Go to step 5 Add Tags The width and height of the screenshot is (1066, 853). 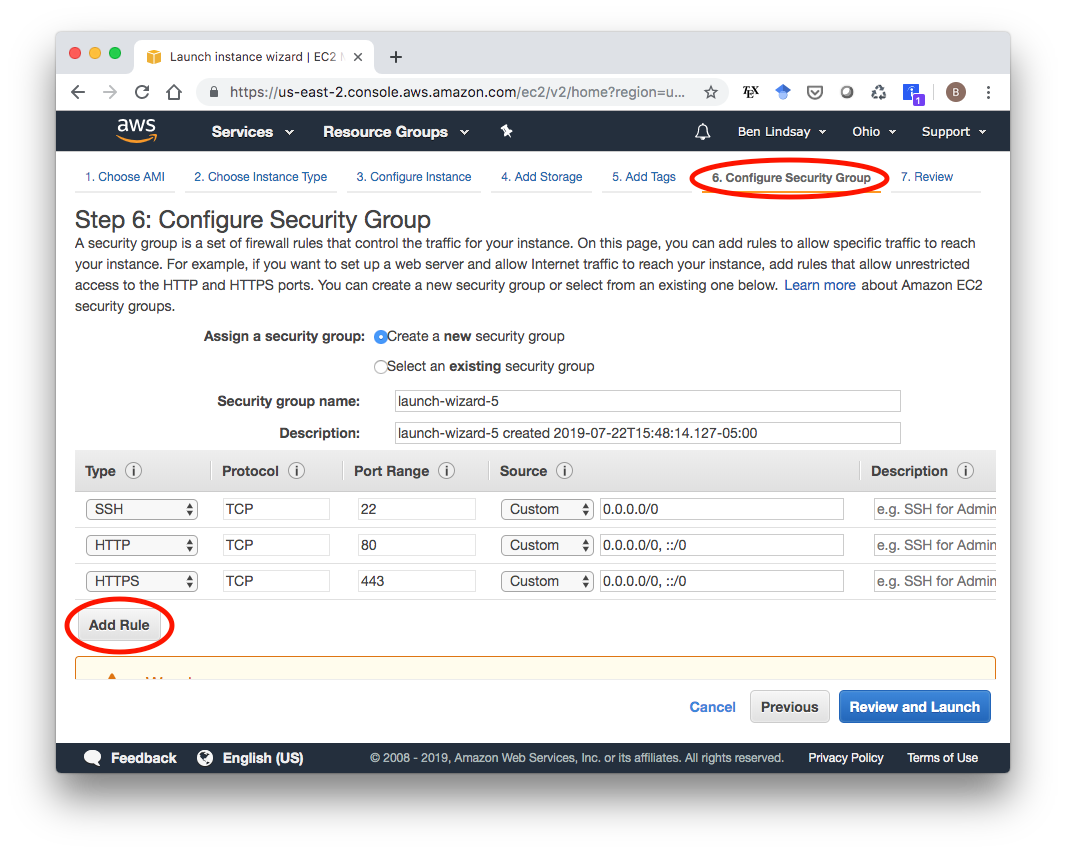coord(643,177)
